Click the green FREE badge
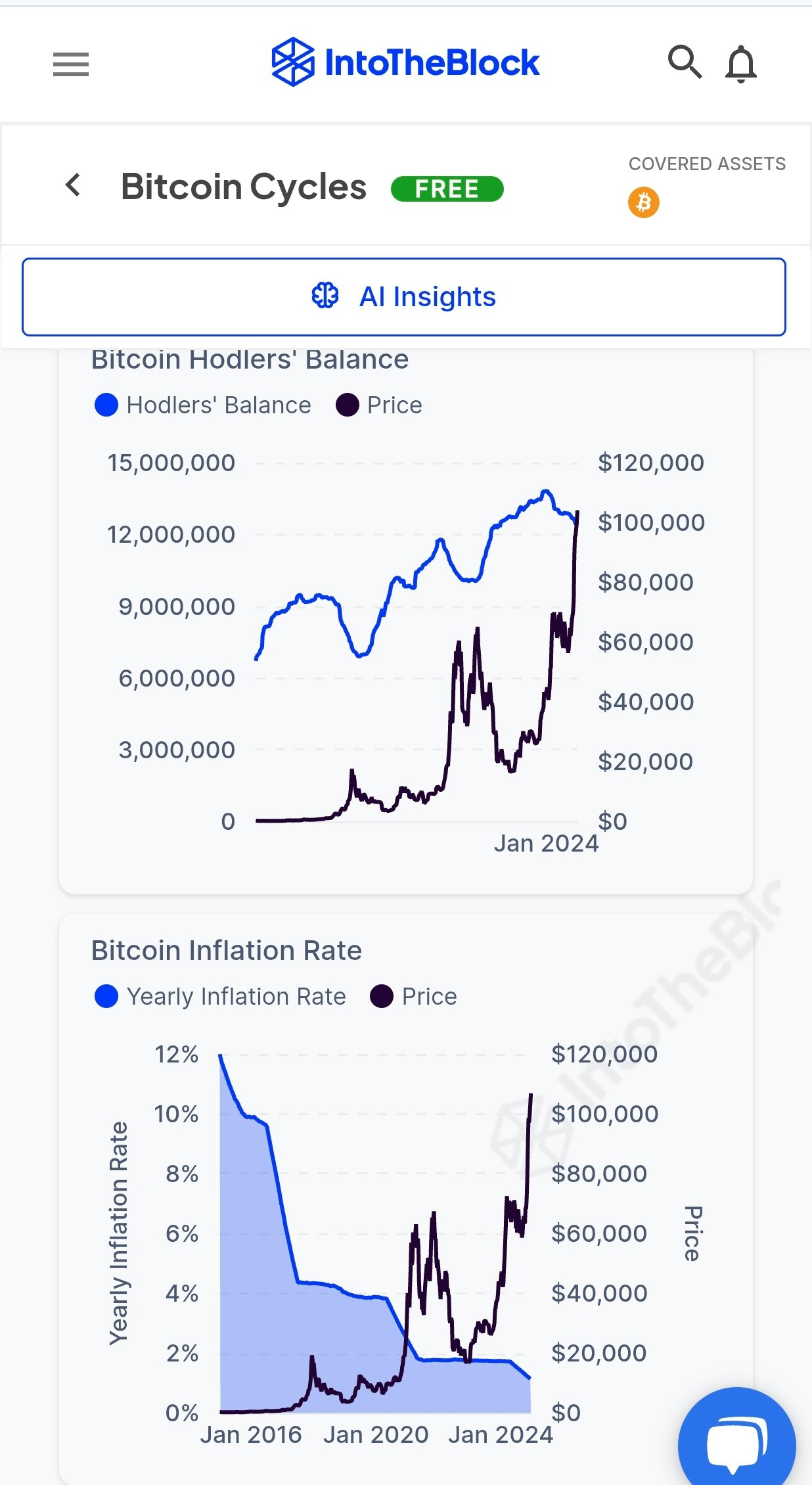Image resolution: width=812 pixels, height=1485 pixels. coord(447,189)
